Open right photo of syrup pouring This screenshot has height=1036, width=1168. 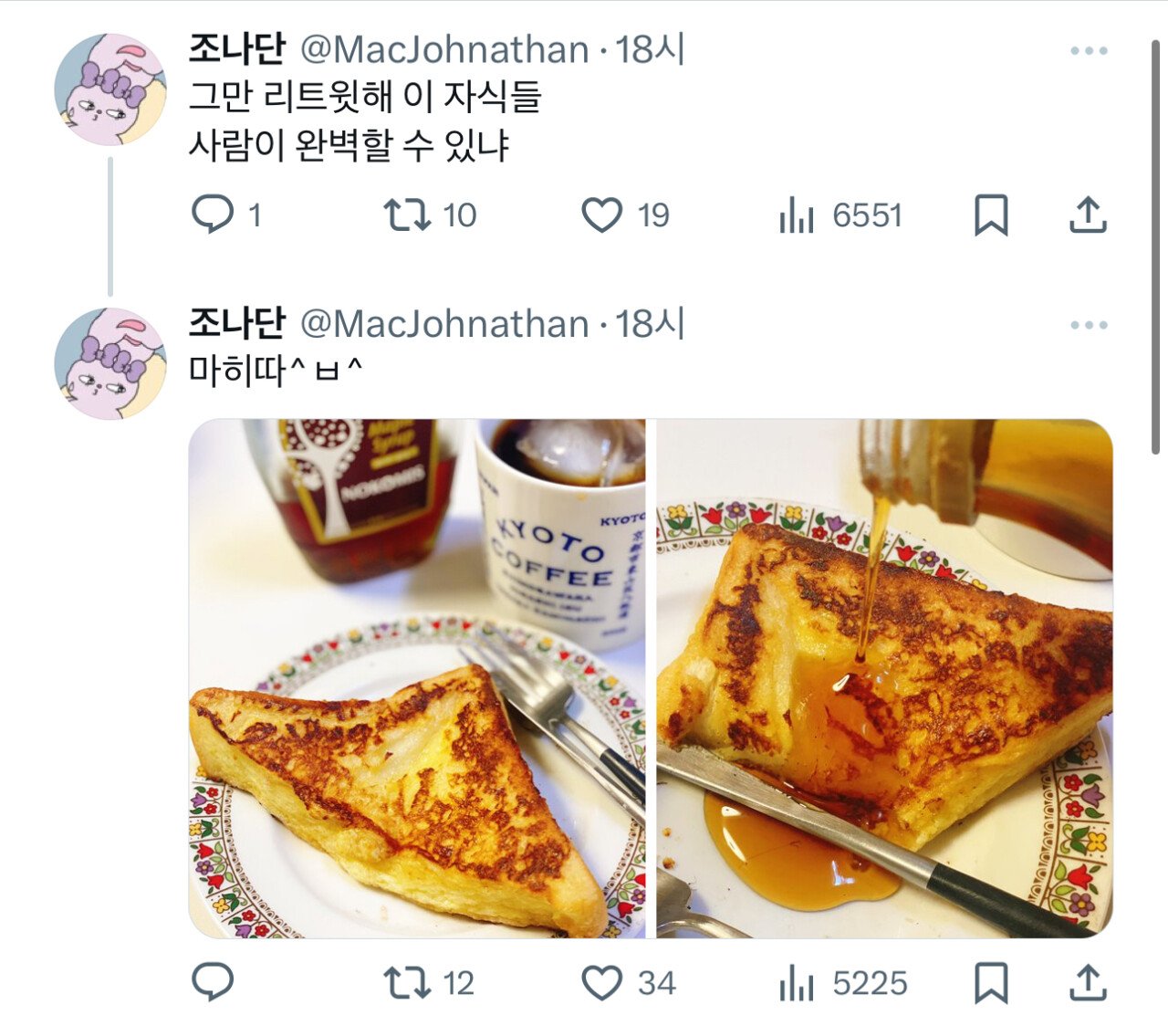coord(884,678)
